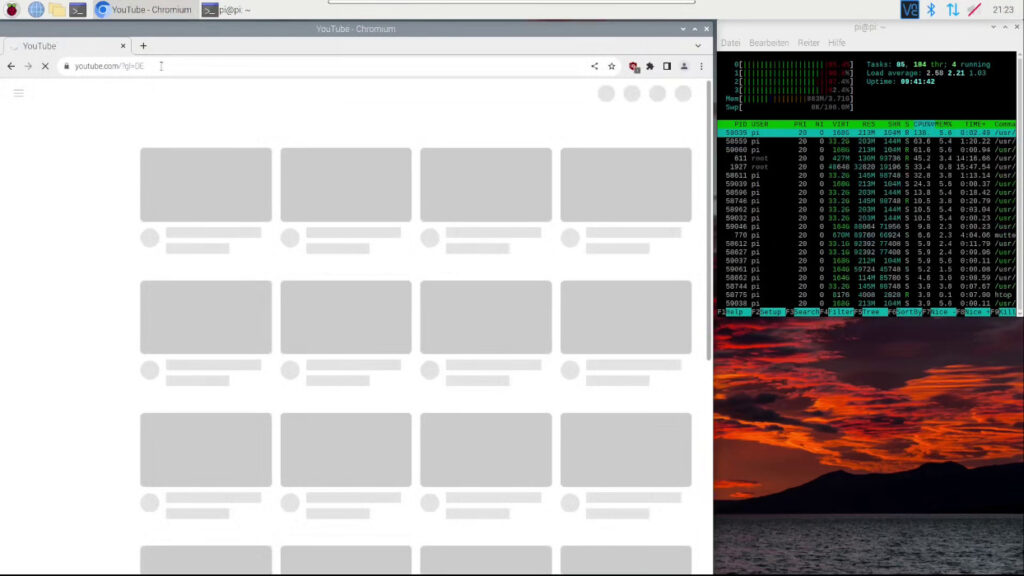Screen dimensions: 1024x576
Task: Click F3 Search in the htop footer
Action: tap(803, 312)
